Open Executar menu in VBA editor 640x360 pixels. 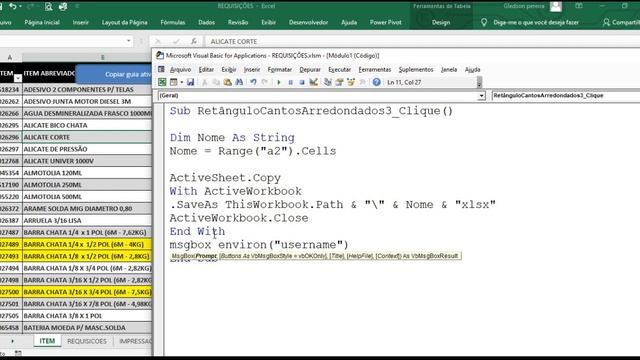[x=340, y=69]
